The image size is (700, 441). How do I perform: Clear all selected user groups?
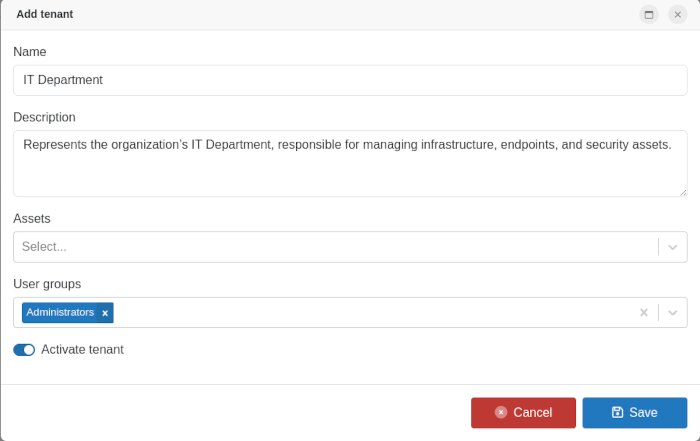click(644, 312)
